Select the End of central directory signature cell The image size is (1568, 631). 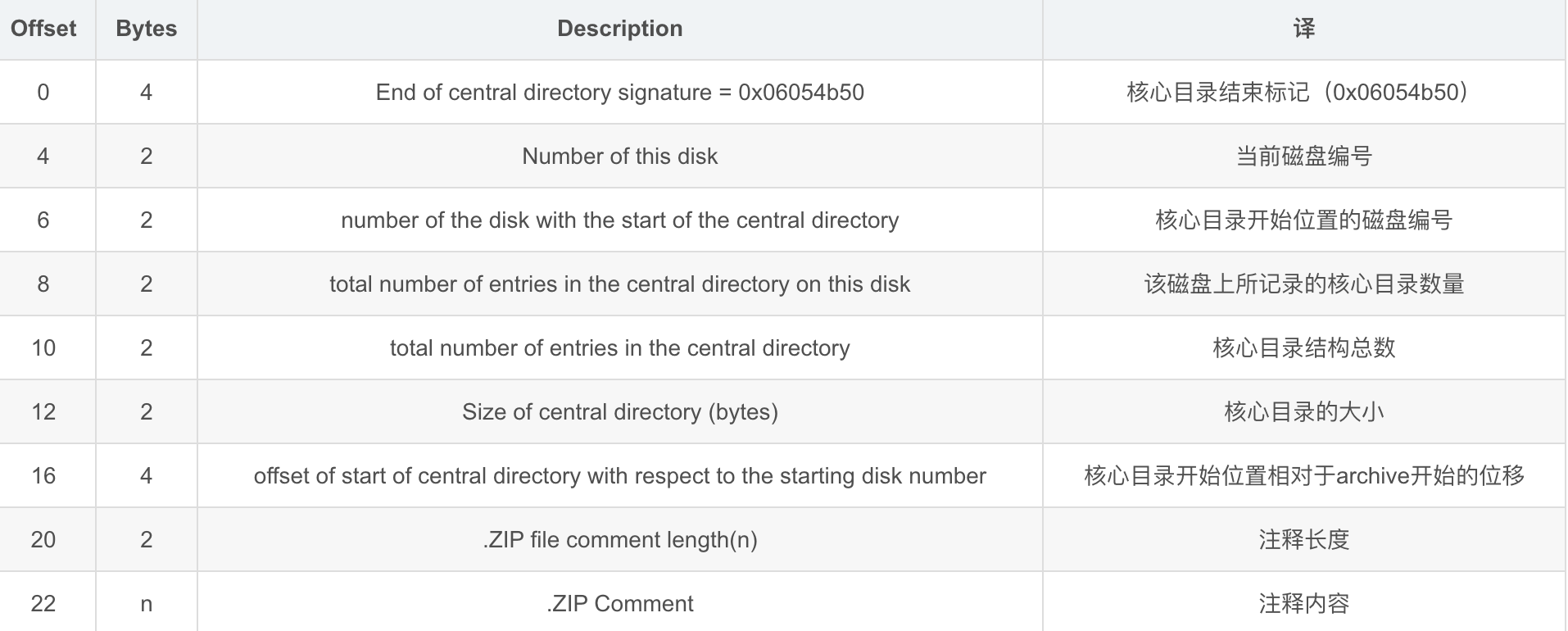pos(619,93)
